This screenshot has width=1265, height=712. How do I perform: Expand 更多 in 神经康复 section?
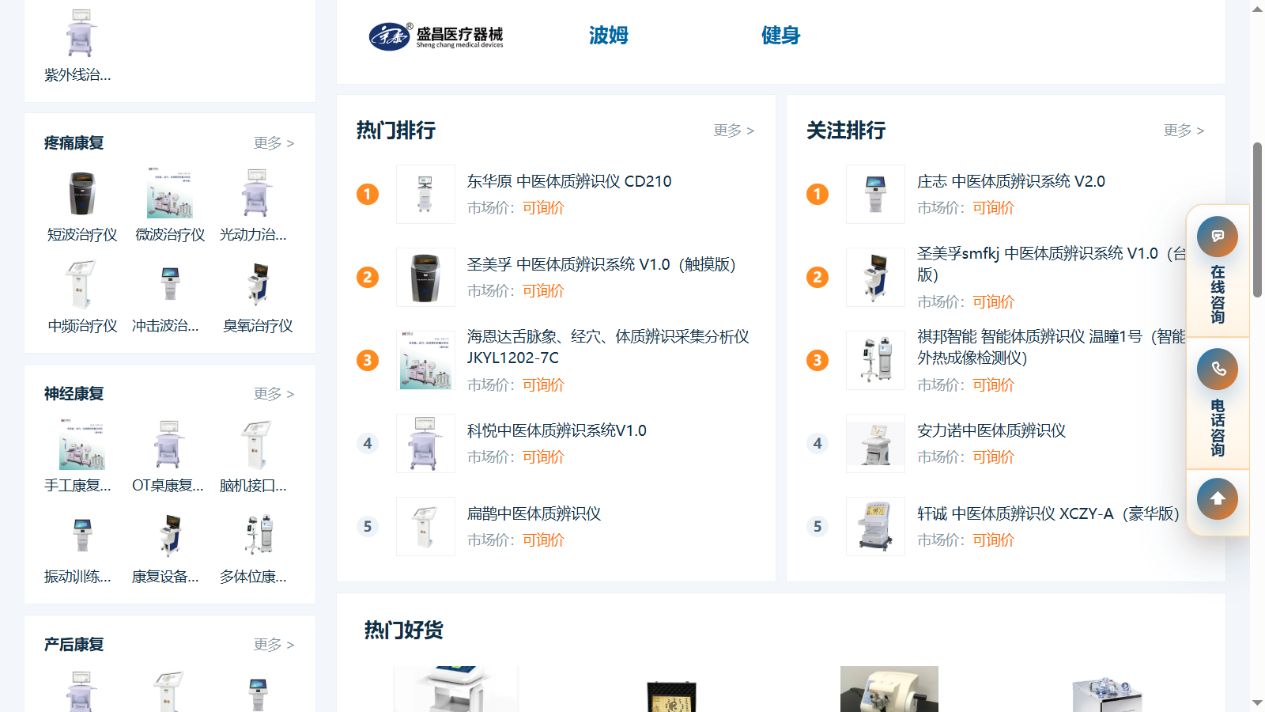point(274,394)
